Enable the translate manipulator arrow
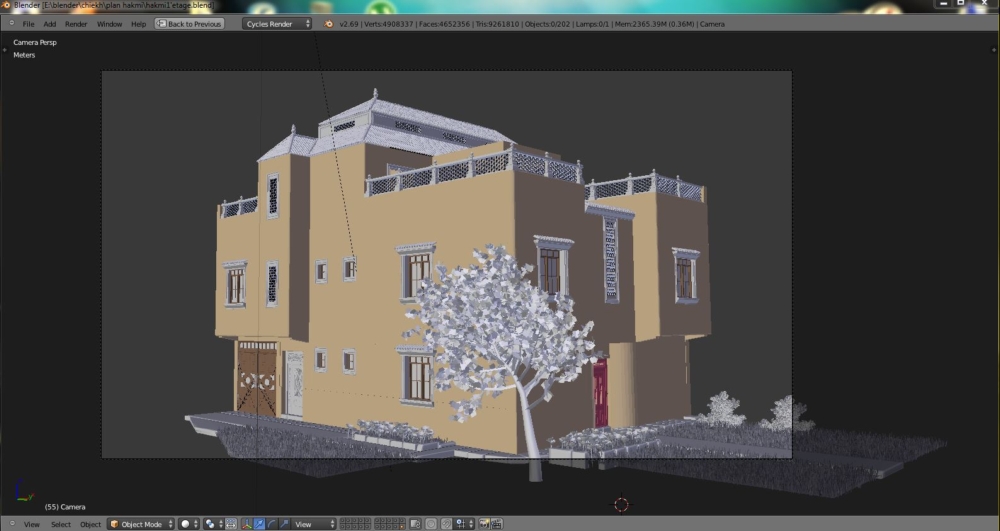This screenshot has height=531, width=1000. 259,524
